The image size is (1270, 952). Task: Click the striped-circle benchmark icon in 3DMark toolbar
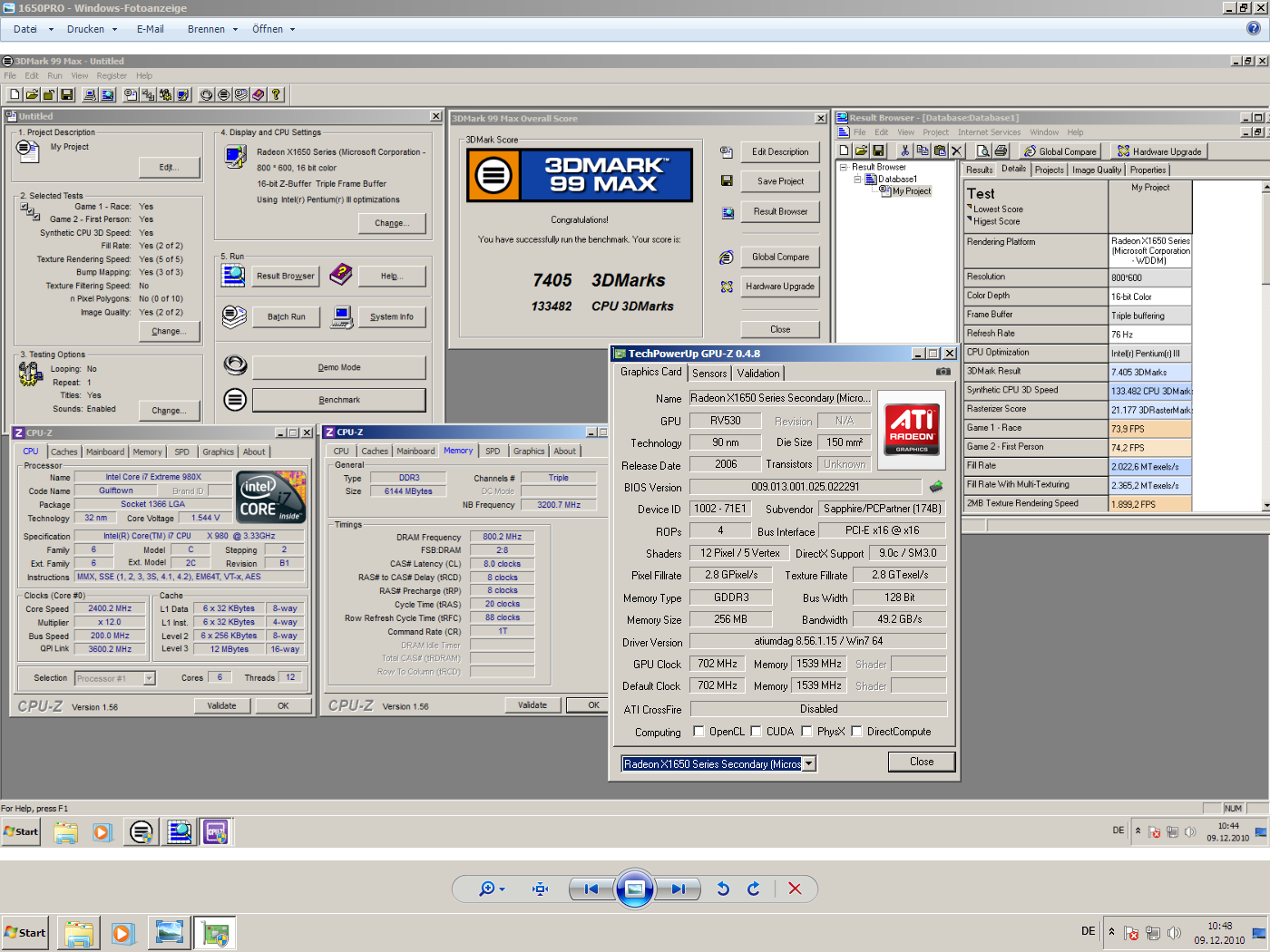click(x=224, y=94)
